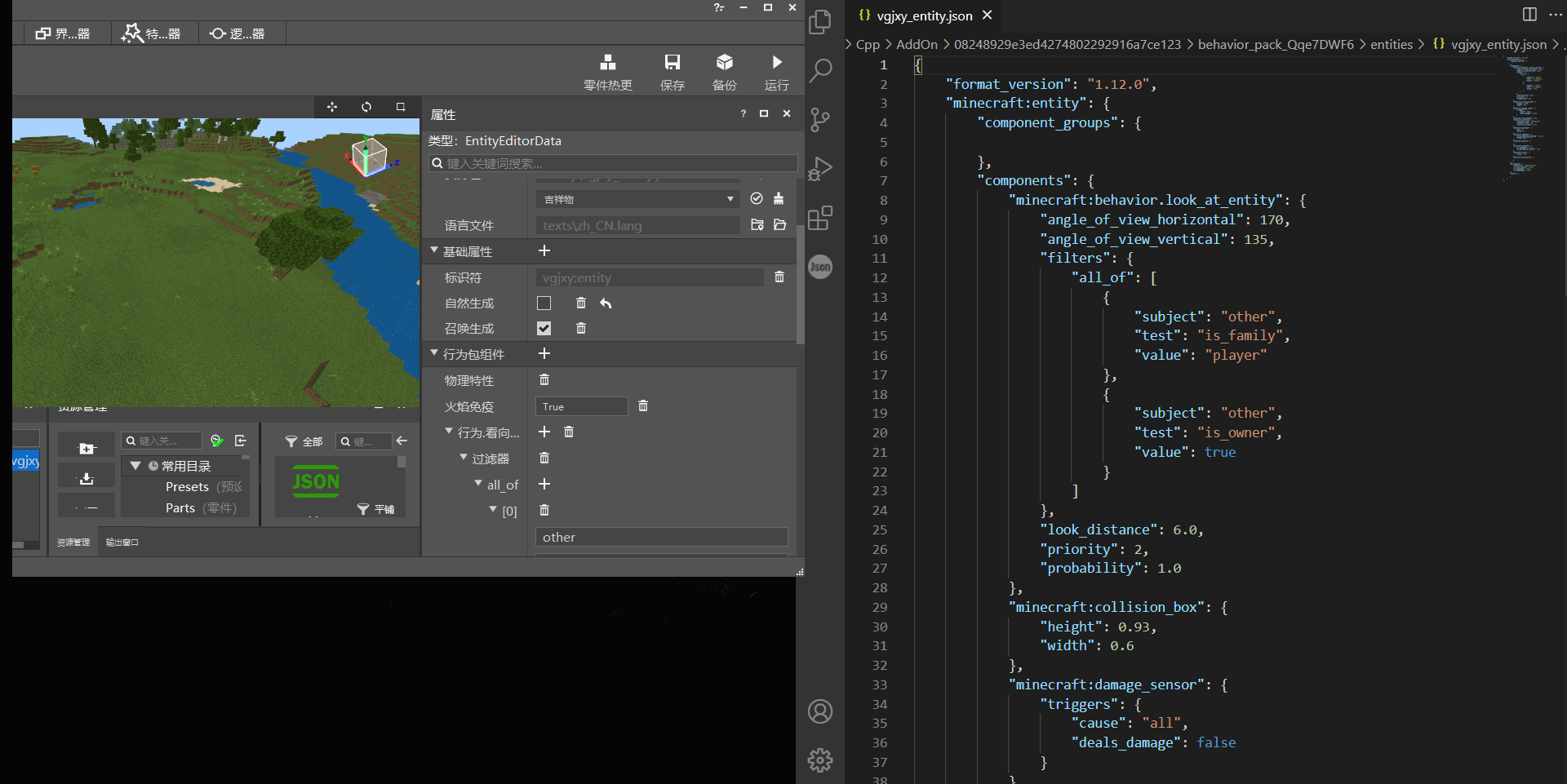The height and width of the screenshot is (784, 1567).
Task: Add a new 行为包组件 component
Action: pyautogui.click(x=544, y=354)
